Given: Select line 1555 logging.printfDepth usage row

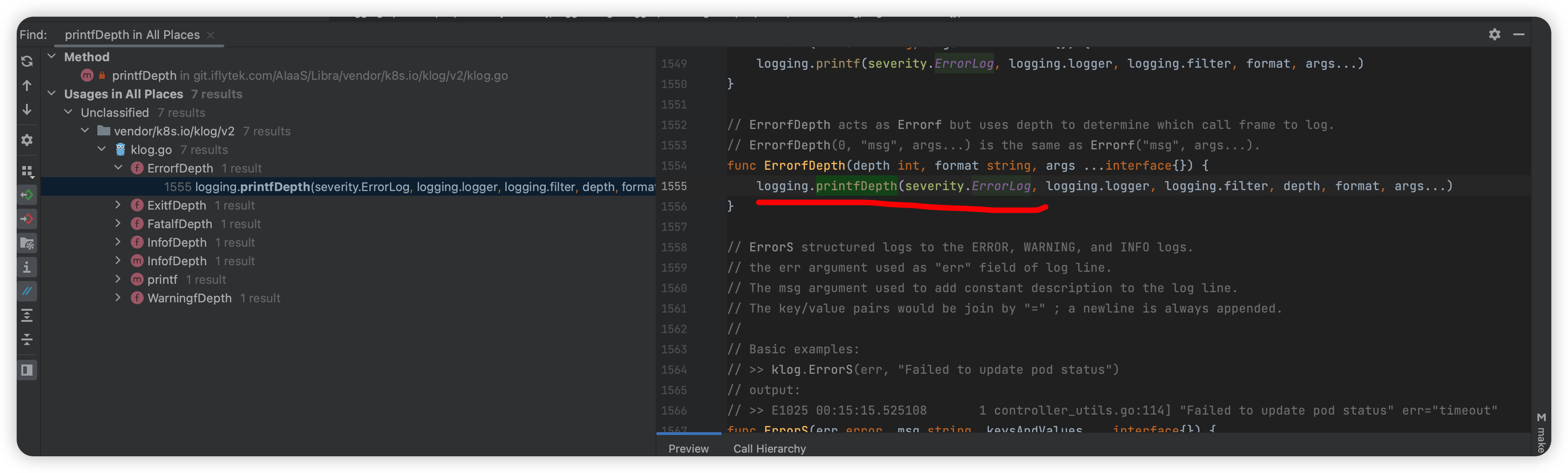Looking at the screenshot, I should click(348, 187).
